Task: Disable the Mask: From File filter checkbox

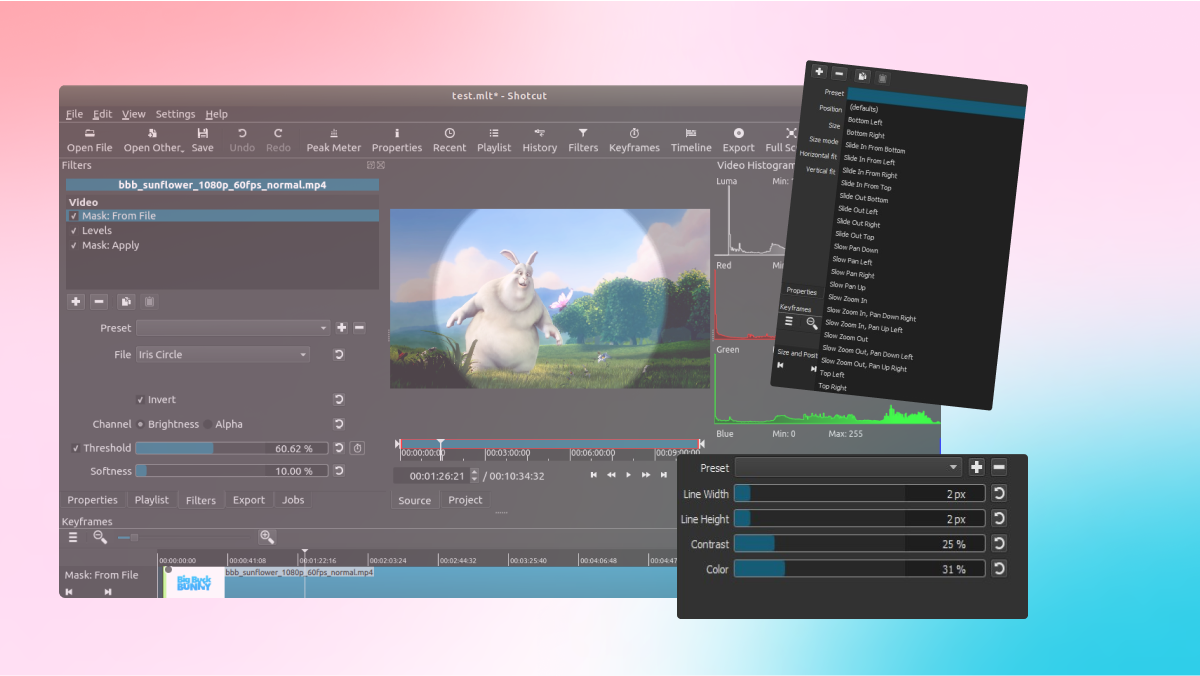Action: pos(74,216)
